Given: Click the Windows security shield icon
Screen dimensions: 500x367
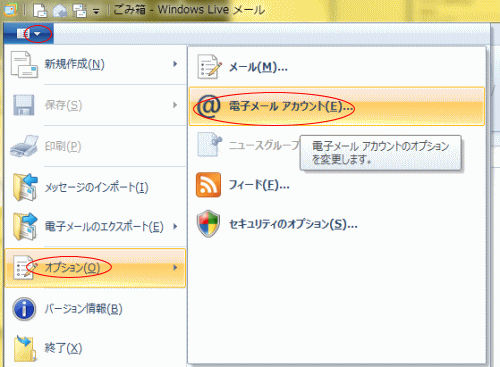Looking at the screenshot, I should (209, 224).
